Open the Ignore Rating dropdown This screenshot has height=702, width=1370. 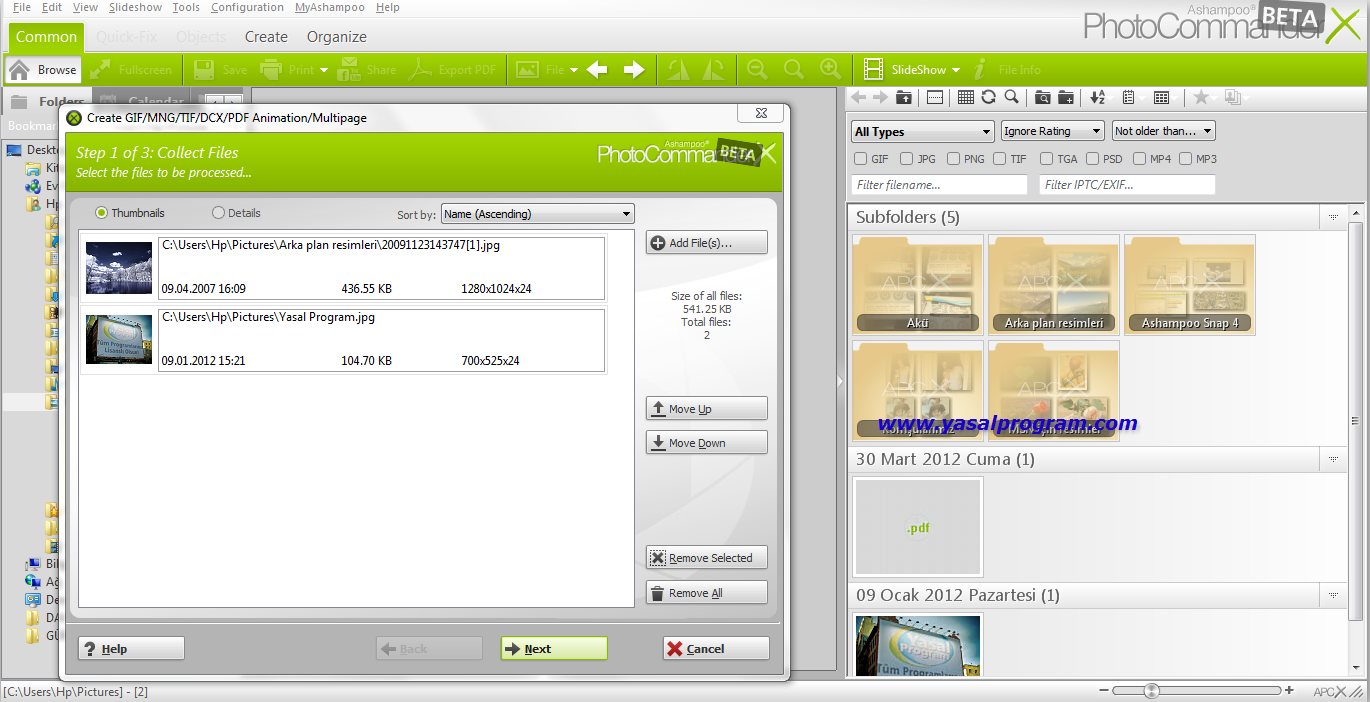(x=1052, y=131)
